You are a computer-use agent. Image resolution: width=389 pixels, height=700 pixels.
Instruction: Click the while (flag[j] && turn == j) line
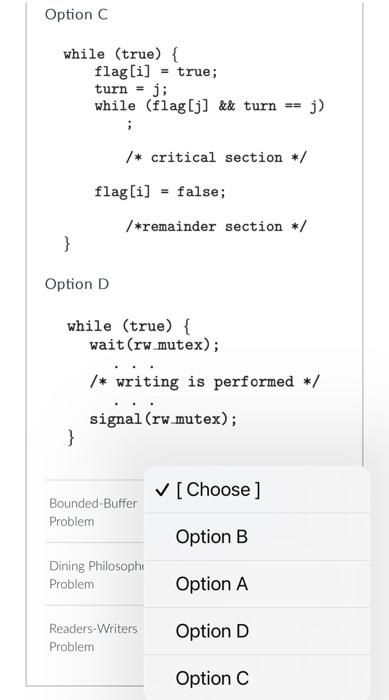209,106
